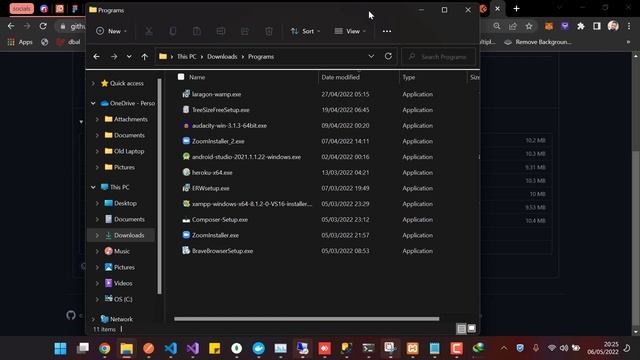This screenshot has height=360, width=640.
Task: Select audacity-win-3.1.3-64bit.exe icon
Action: 186,125
